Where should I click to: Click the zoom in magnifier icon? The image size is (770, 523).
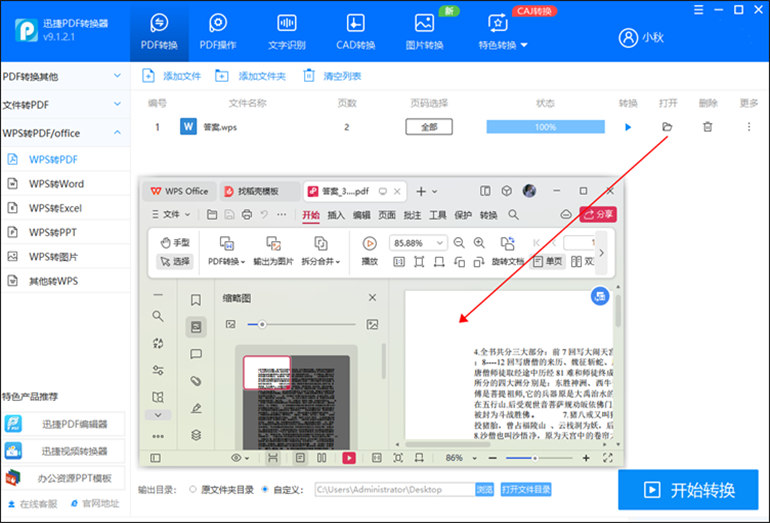tap(479, 243)
